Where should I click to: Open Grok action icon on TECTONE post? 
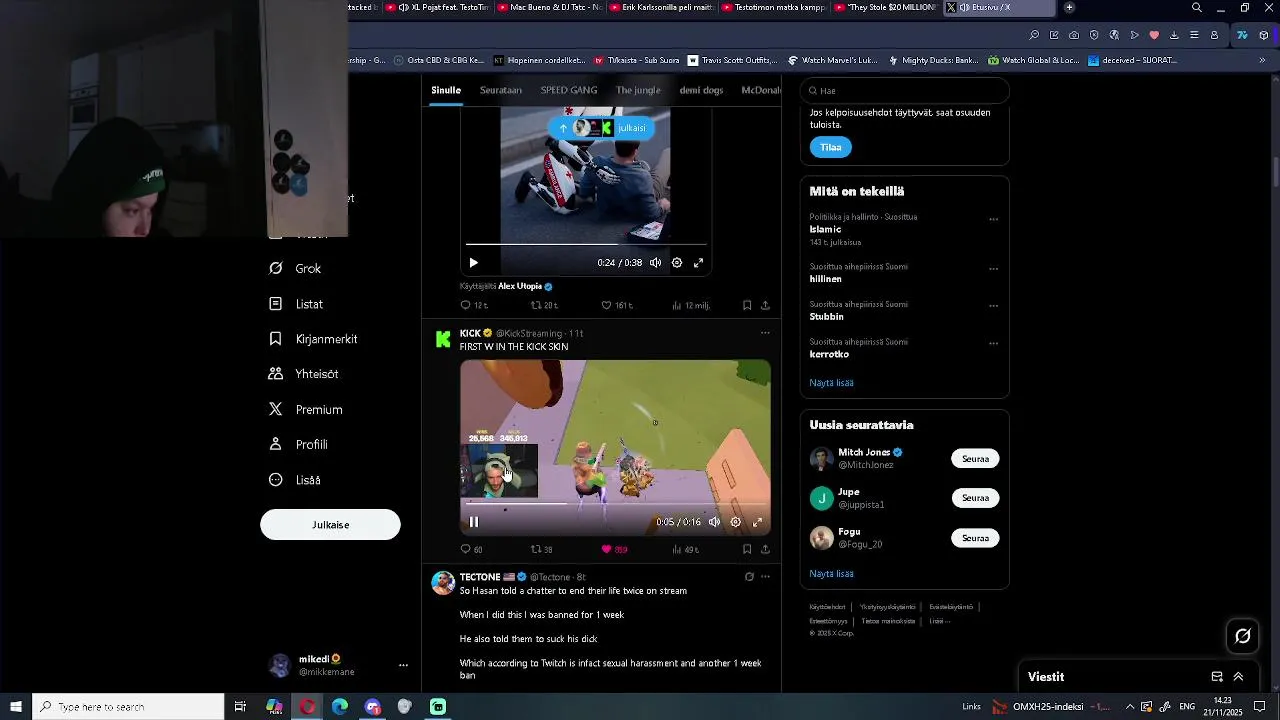click(x=749, y=577)
